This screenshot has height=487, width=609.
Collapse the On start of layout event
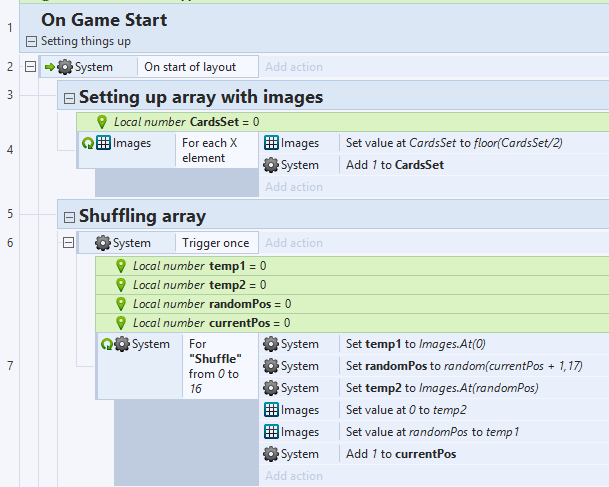click(29, 67)
